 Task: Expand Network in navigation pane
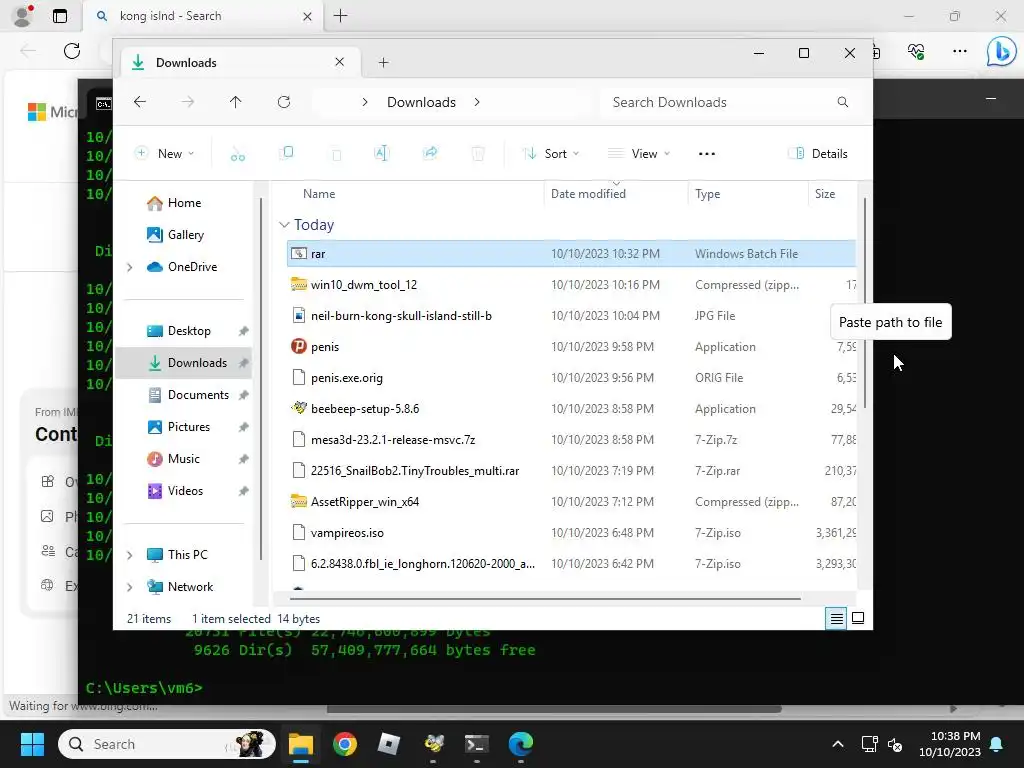pos(129,587)
